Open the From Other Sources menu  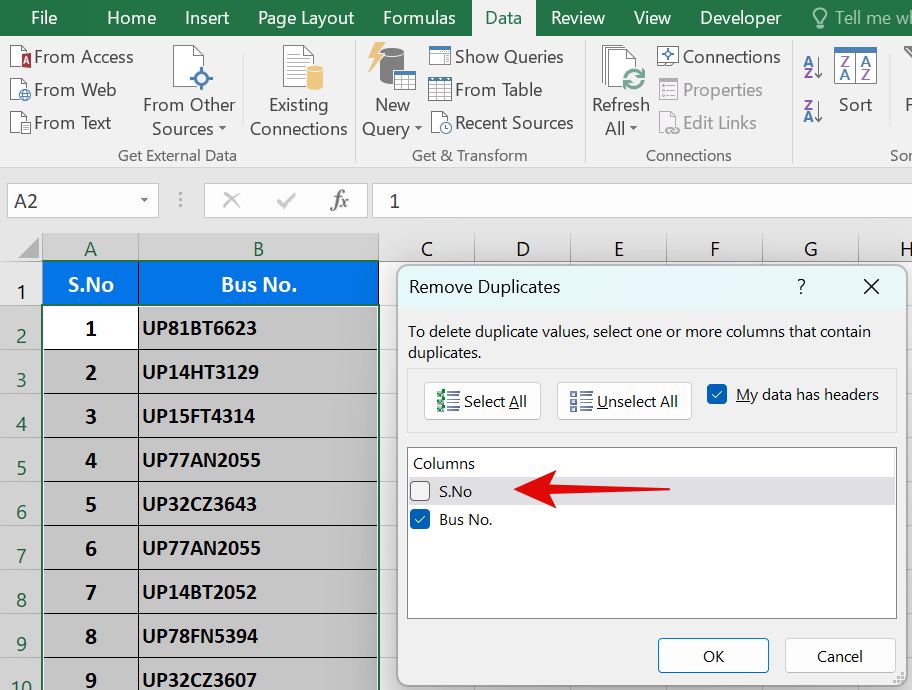click(x=189, y=92)
